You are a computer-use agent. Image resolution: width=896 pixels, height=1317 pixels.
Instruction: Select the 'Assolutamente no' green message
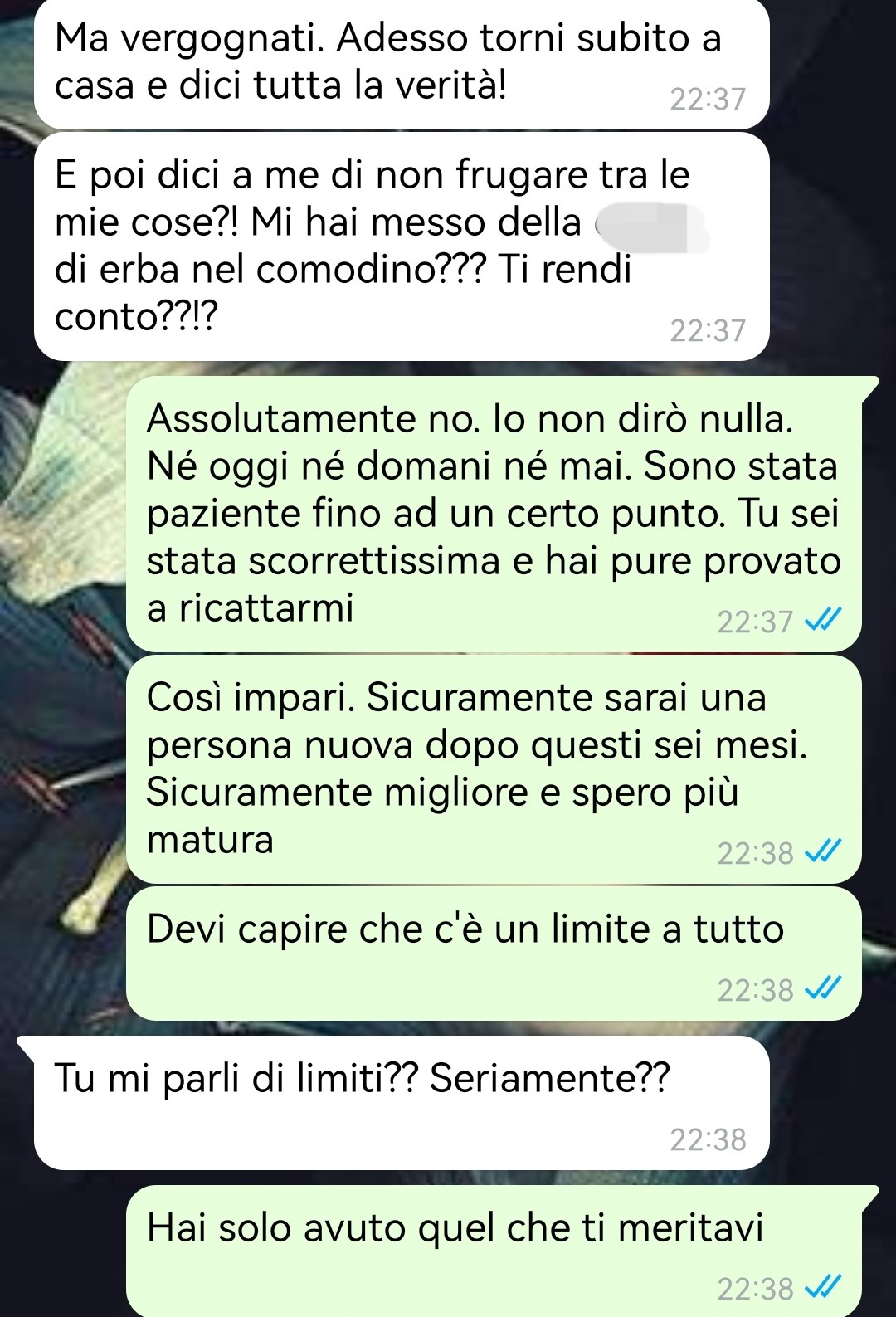point(494,515)
